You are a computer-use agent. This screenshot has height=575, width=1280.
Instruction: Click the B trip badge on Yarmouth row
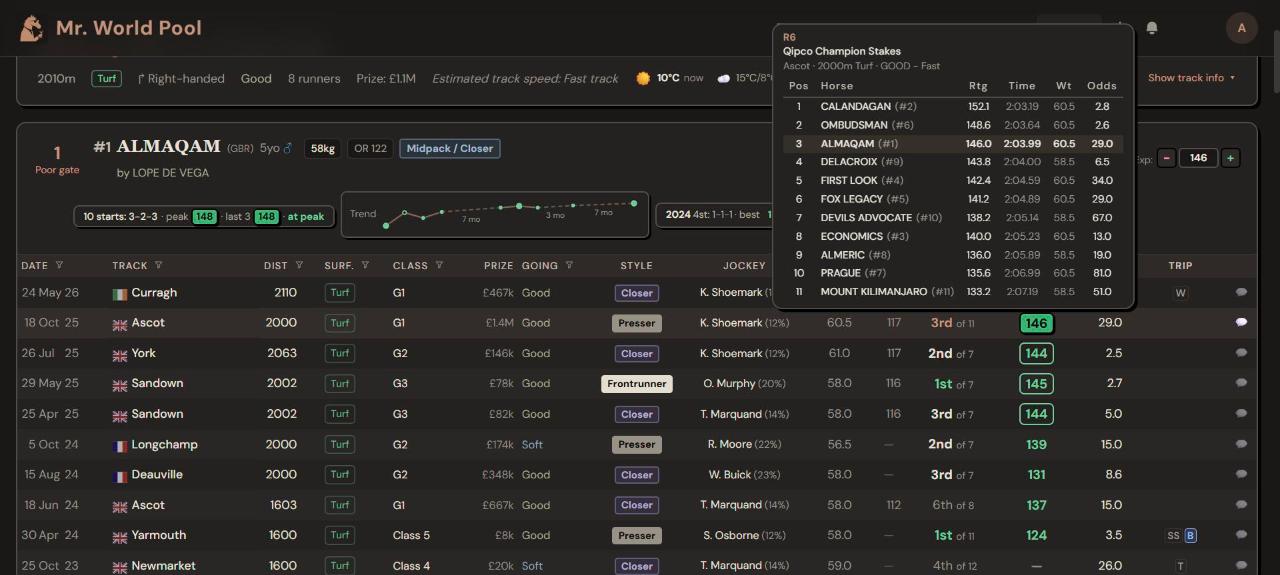(1190, 536)
